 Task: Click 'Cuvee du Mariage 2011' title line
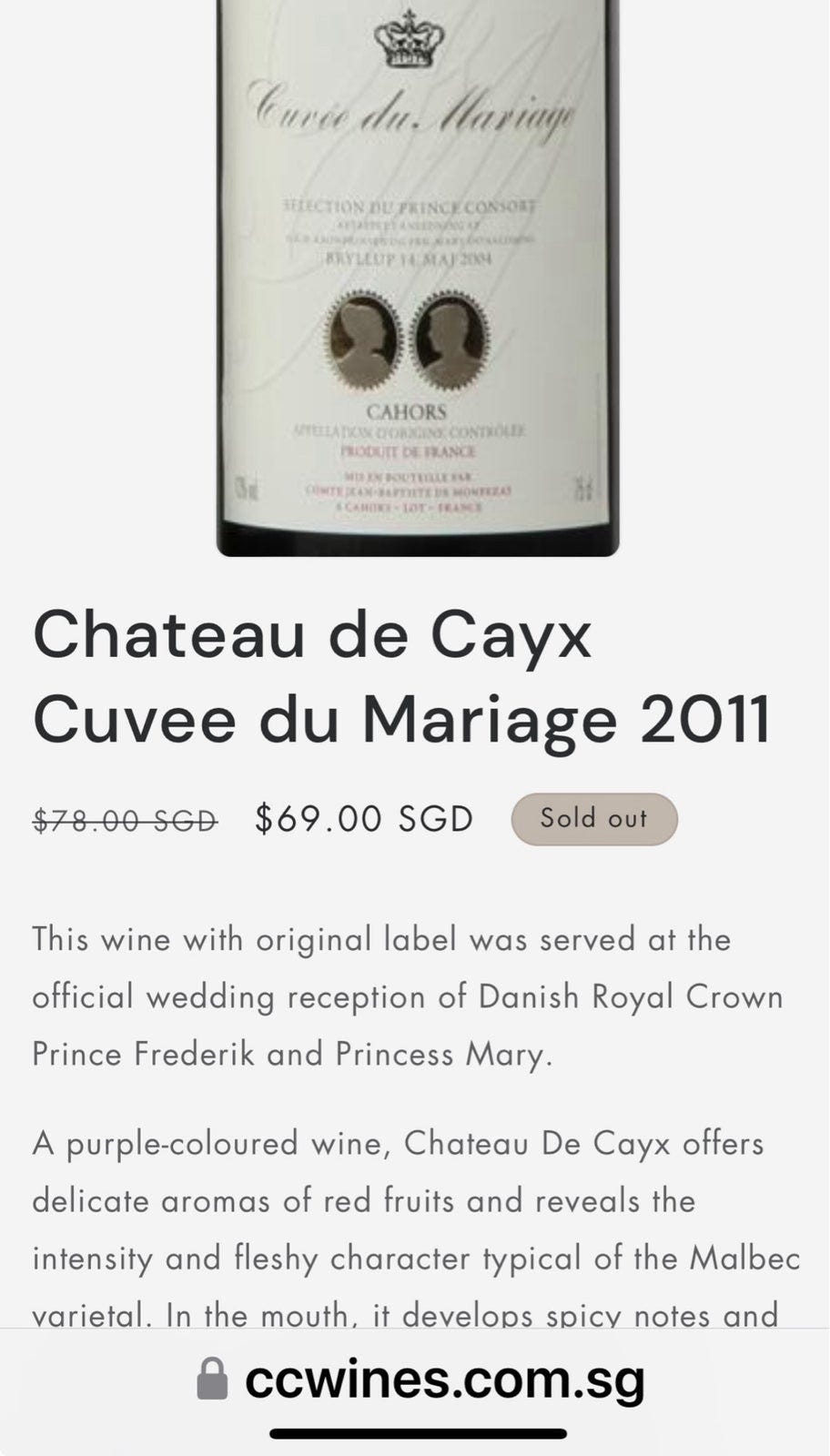pyautogui.click(x=401, y=719)
